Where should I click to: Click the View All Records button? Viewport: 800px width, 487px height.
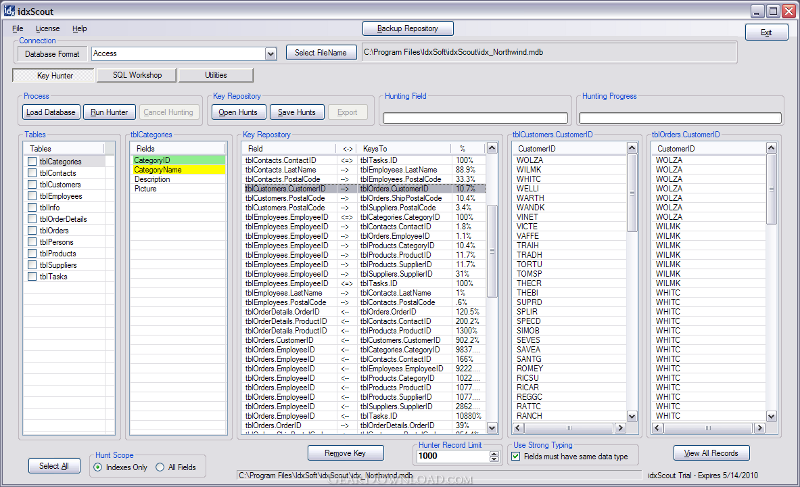(x=711, y=453)
